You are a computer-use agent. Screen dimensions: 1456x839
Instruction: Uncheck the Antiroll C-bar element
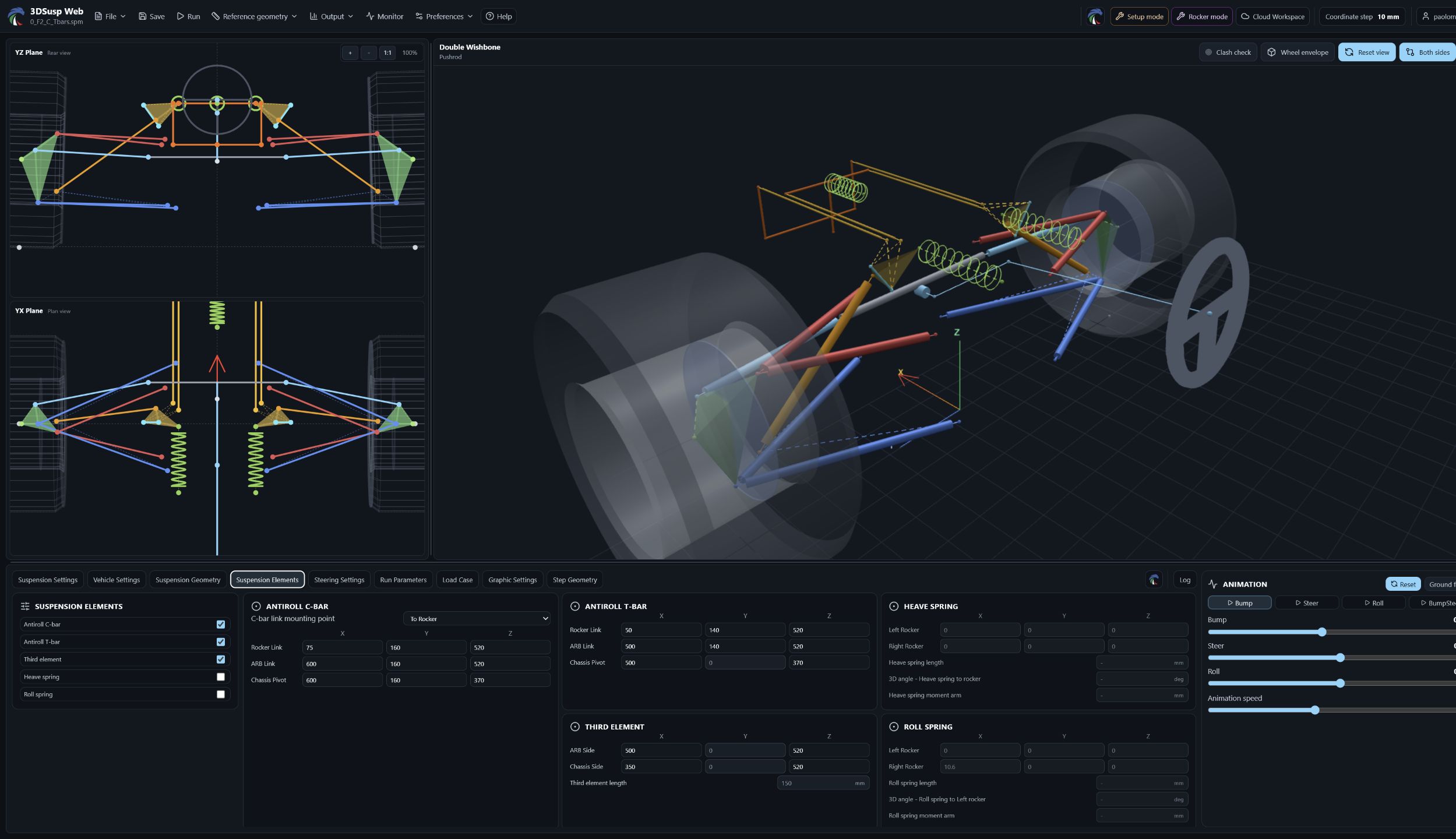pos(221,624)
